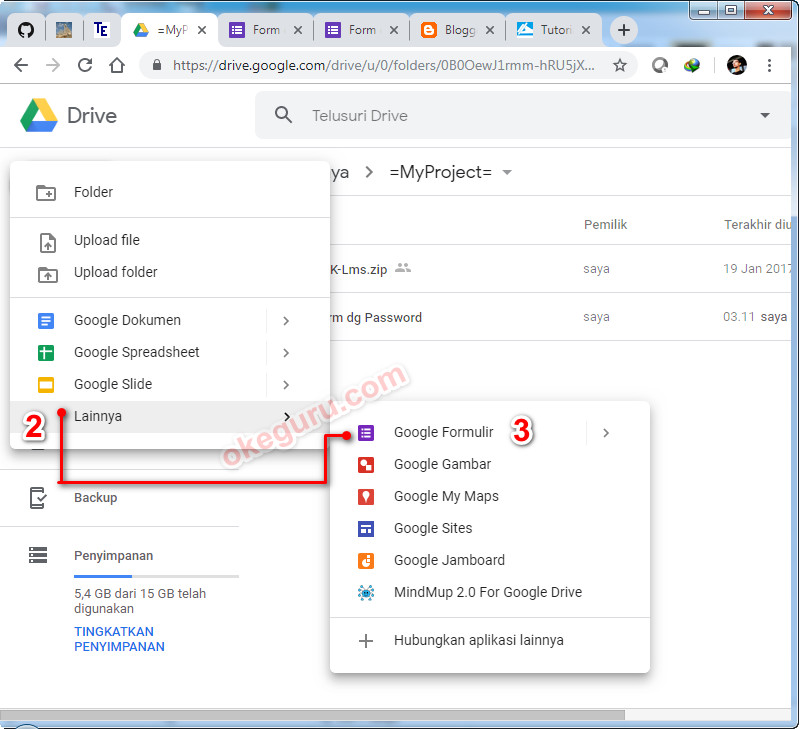The width and height of the screenshot is (799, 729).
Task: Open the TE pinned tab
Action: coord(101,30)
